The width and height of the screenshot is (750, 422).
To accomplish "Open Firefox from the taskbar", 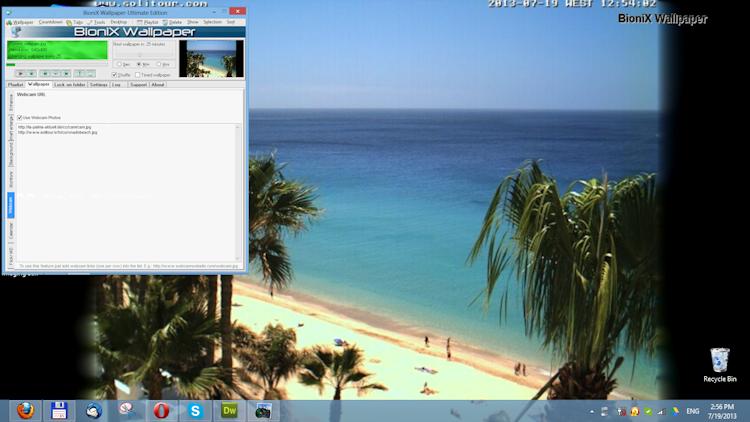I will point(25,411).
